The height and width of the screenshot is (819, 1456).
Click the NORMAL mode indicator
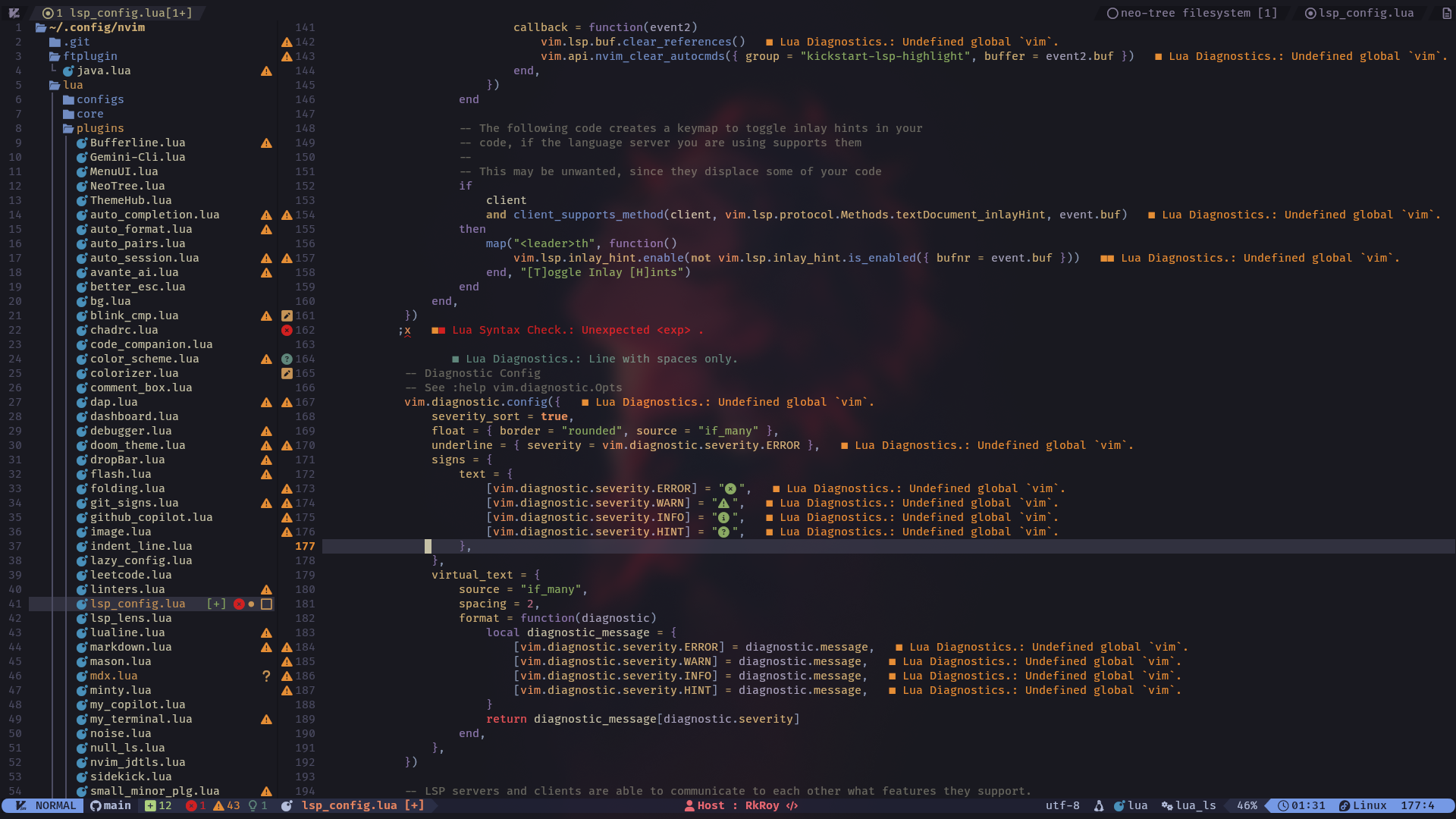[x=55, y=805]
